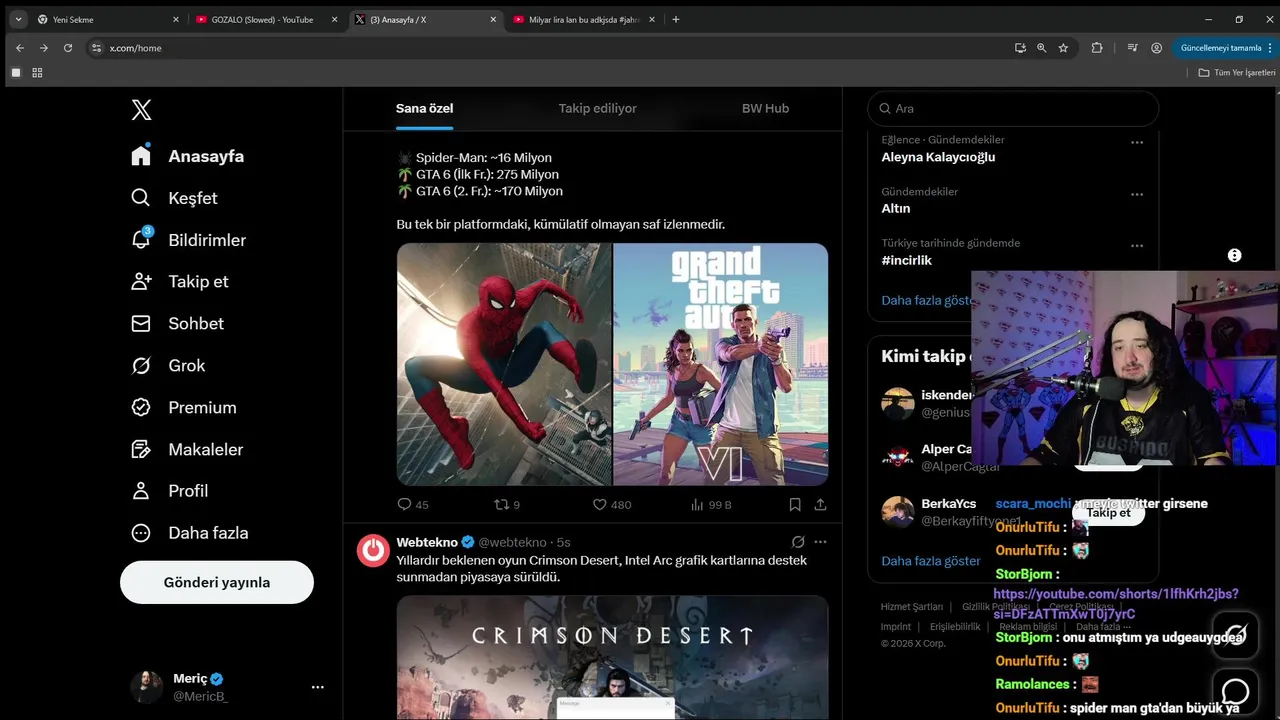Image resolution: width=1280 pixels, height=720 pixels.
Task: Open Profil page from sidebar
Action: click(x=170, y=491)
